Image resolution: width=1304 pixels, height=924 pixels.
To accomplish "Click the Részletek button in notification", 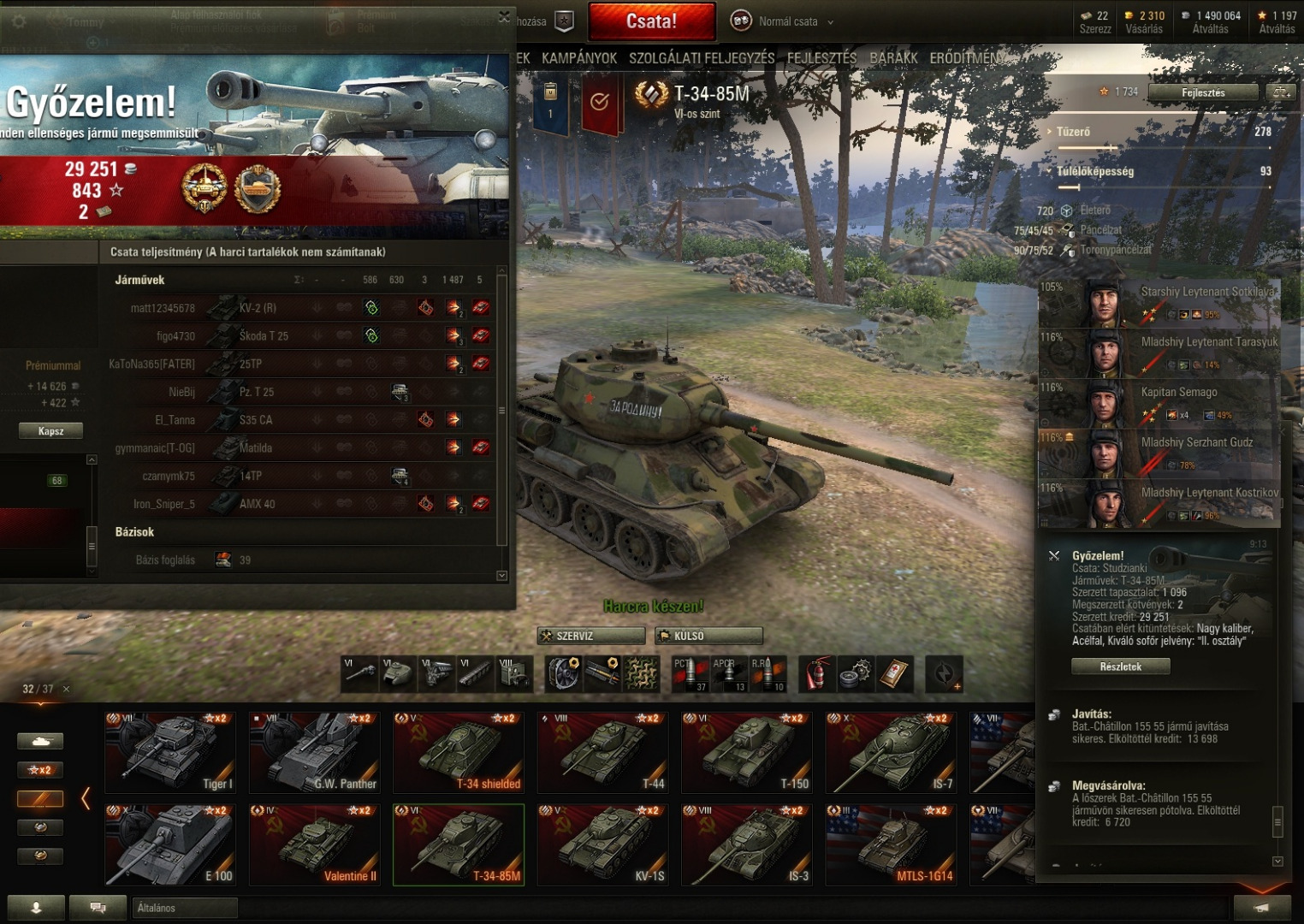I will click(x=1120, y=666).
